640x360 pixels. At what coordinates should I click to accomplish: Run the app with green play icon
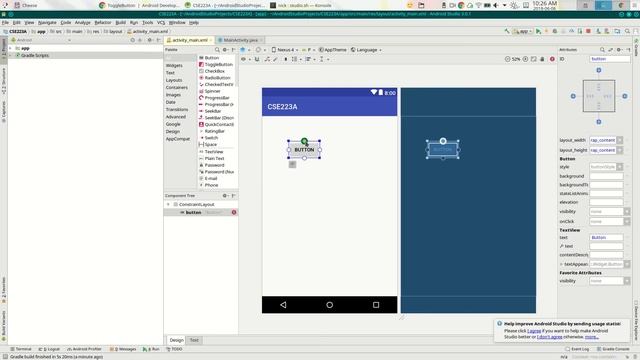click(538, 31)
